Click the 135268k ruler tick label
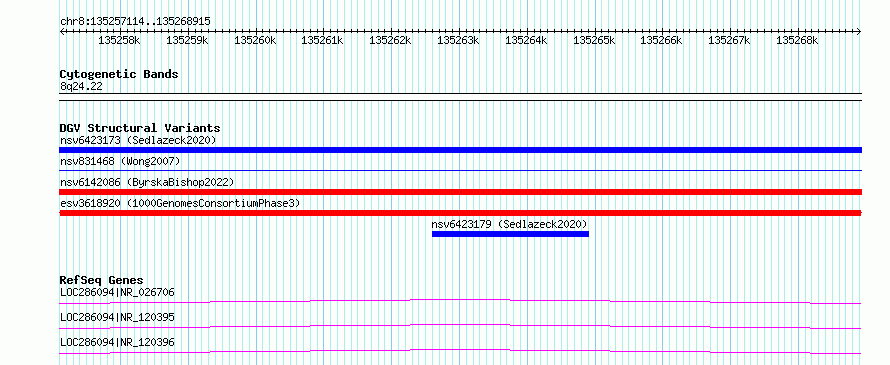The width and height of the screenshot is (890, 365). pos(797,40)
